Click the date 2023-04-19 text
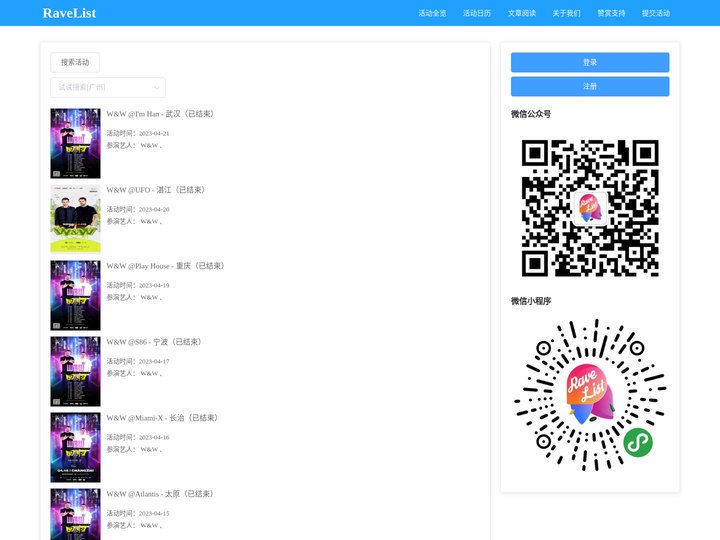The height and width of the screenshot is (540, 720). tap(154, 286)
